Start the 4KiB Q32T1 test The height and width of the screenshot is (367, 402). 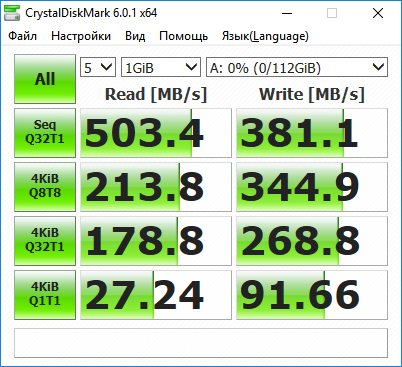(x=45, y=241)
